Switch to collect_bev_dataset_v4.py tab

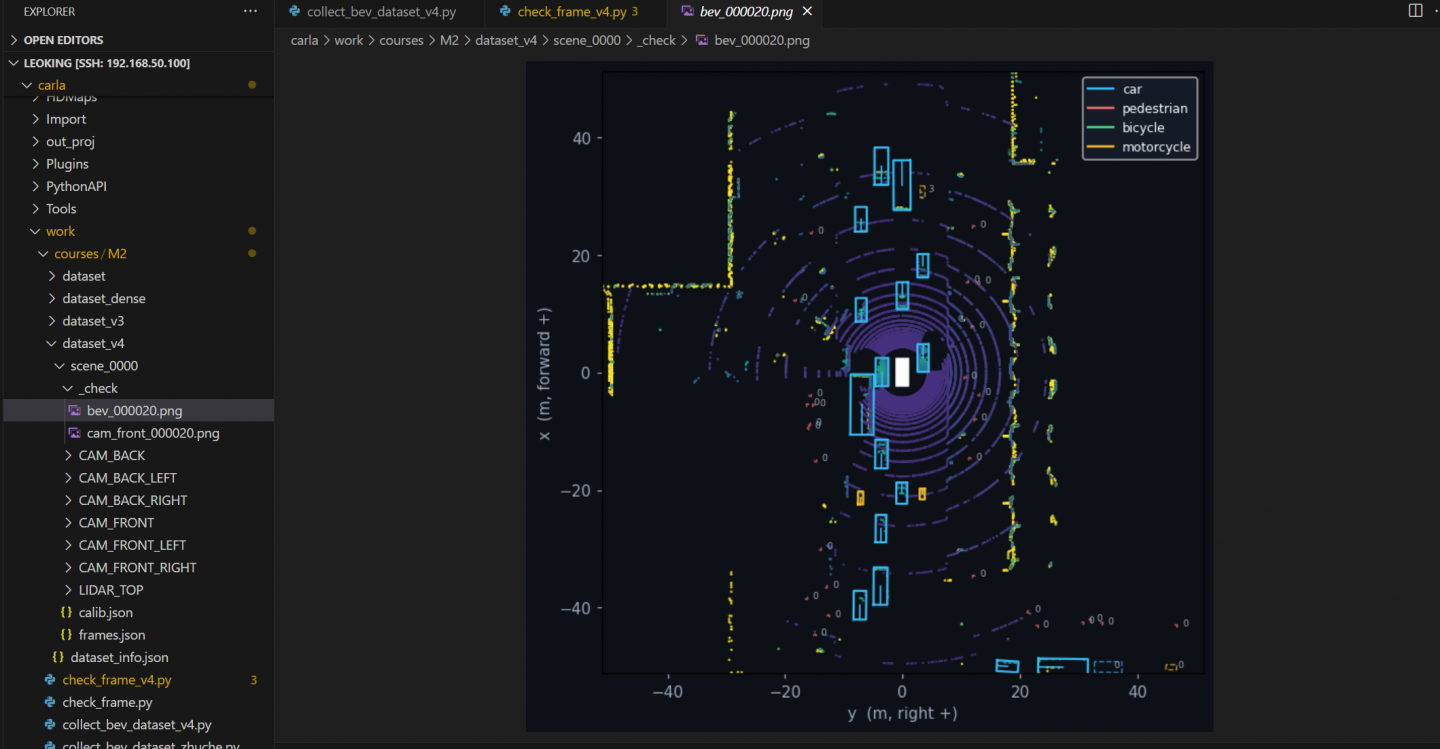(x=380, y=12)
